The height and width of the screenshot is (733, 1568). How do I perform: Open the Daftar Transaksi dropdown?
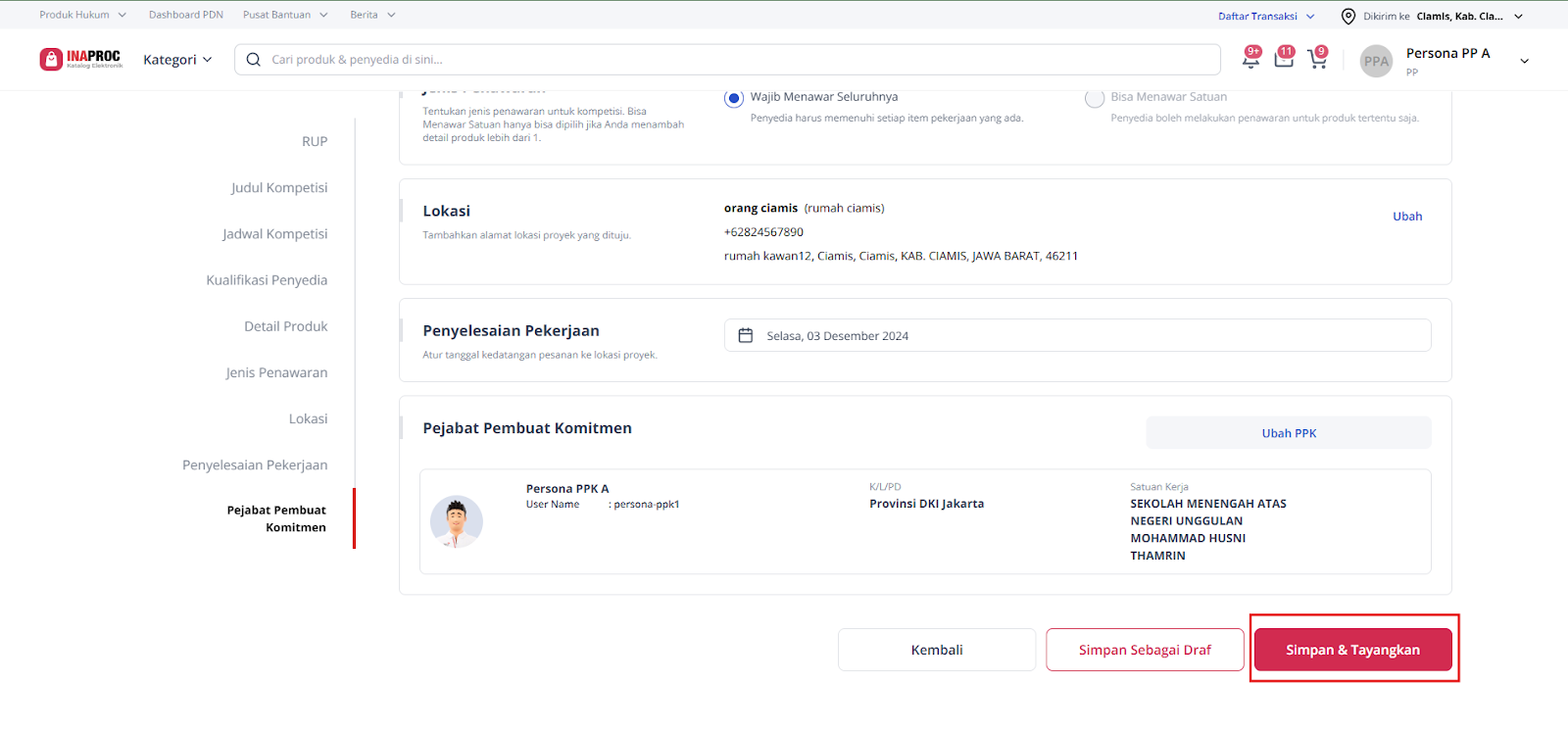click(1265, 17)
